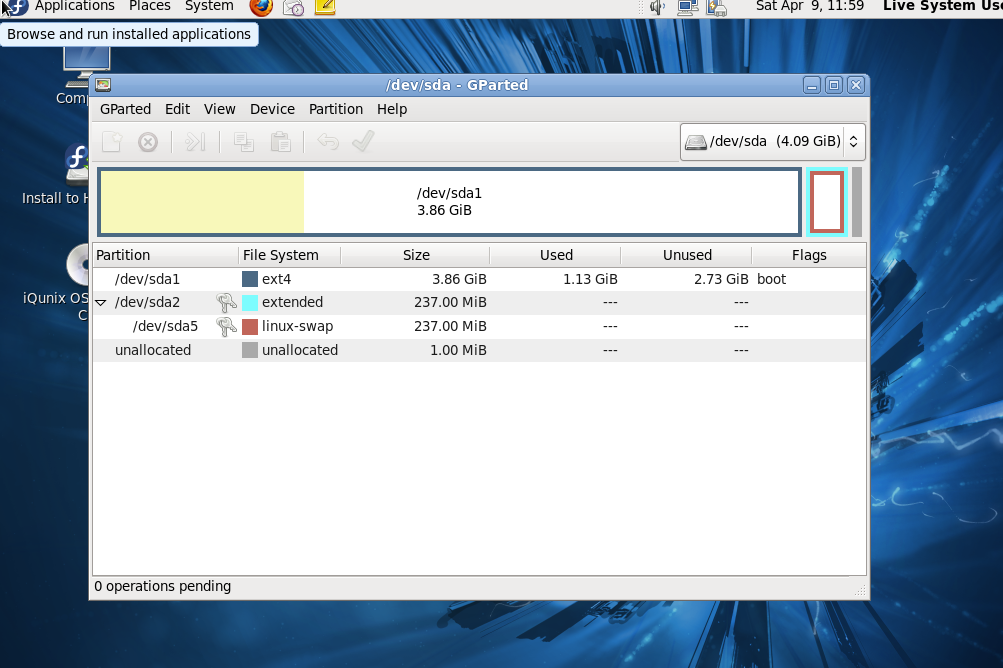Select the swap partition block in disk graphic
This screenshot has width=1003, height=668.
pyautogui.click(x=826, y=202)
